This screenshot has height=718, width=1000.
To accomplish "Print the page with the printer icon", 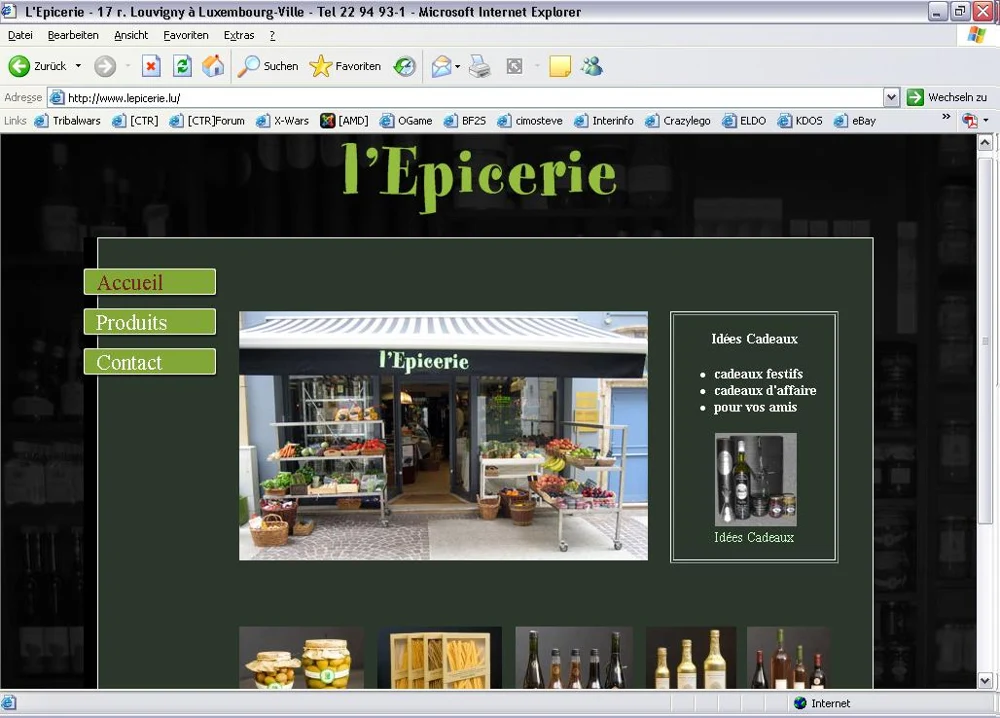I will [x=480, y=66].
